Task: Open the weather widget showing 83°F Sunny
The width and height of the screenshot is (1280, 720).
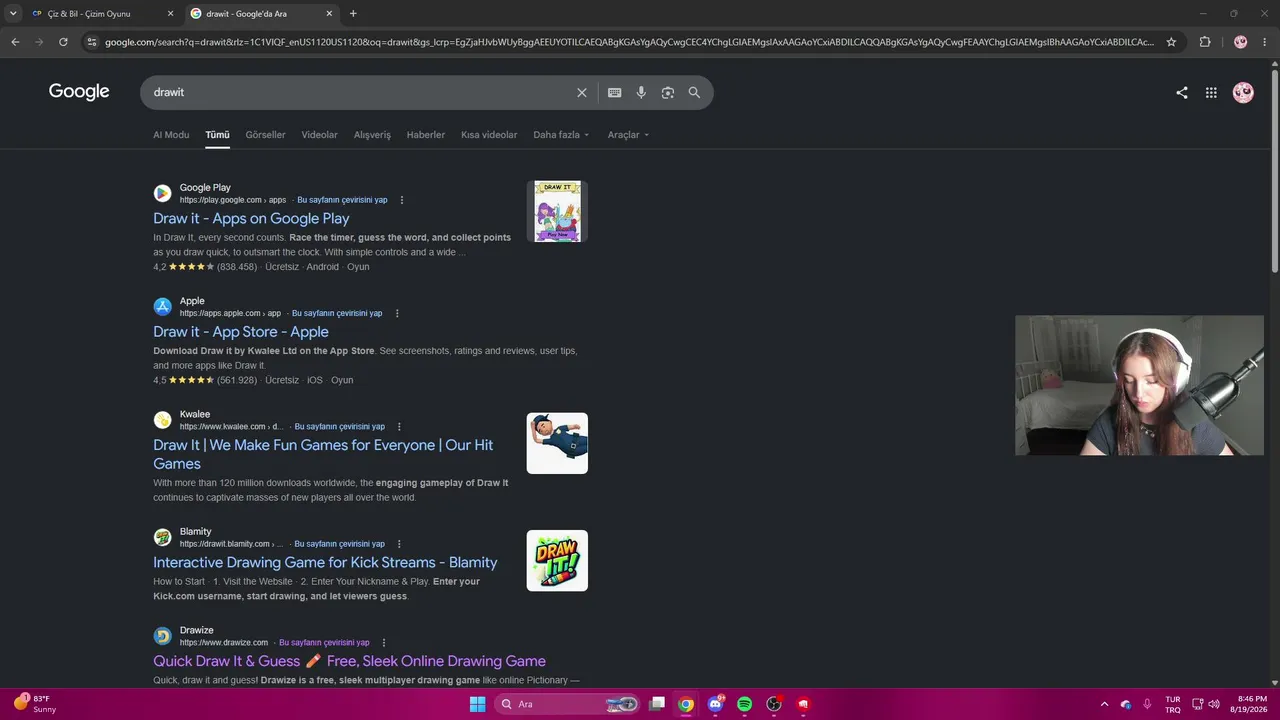Action: (x=35, y=704)
